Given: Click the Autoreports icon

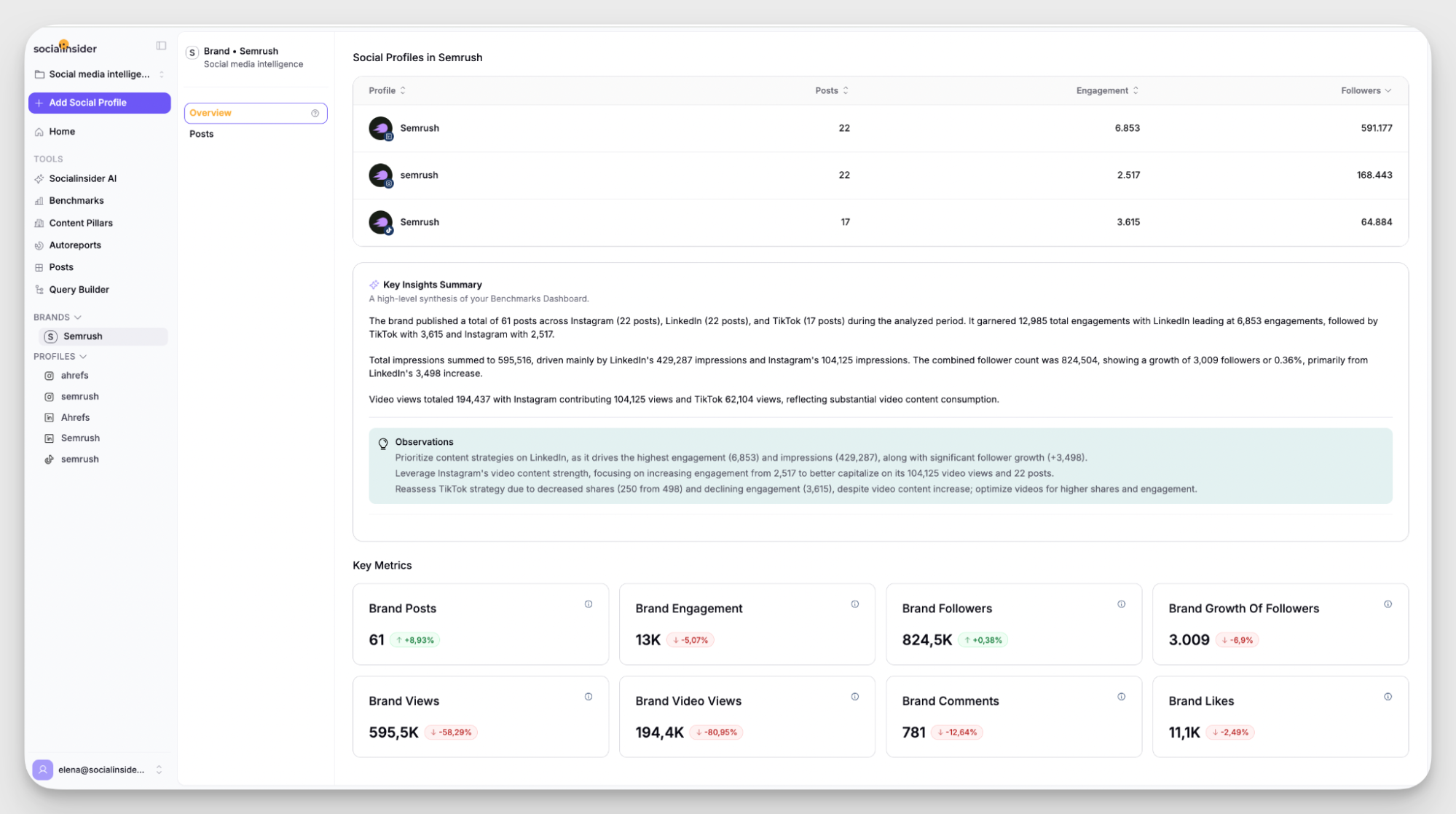Looking at the screenshot, I should pyautogui.click(x=39, y=245).
